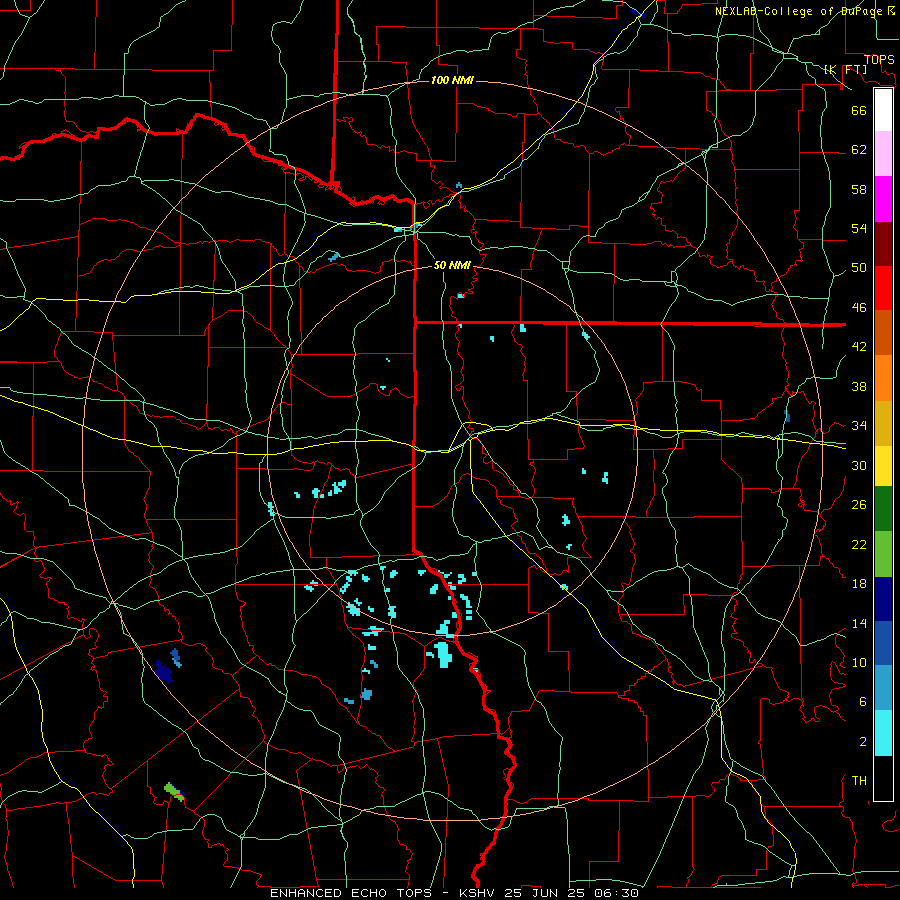Click the '38' legend value
The width and height of the screenshot is (900, 900).
point(859,386)
